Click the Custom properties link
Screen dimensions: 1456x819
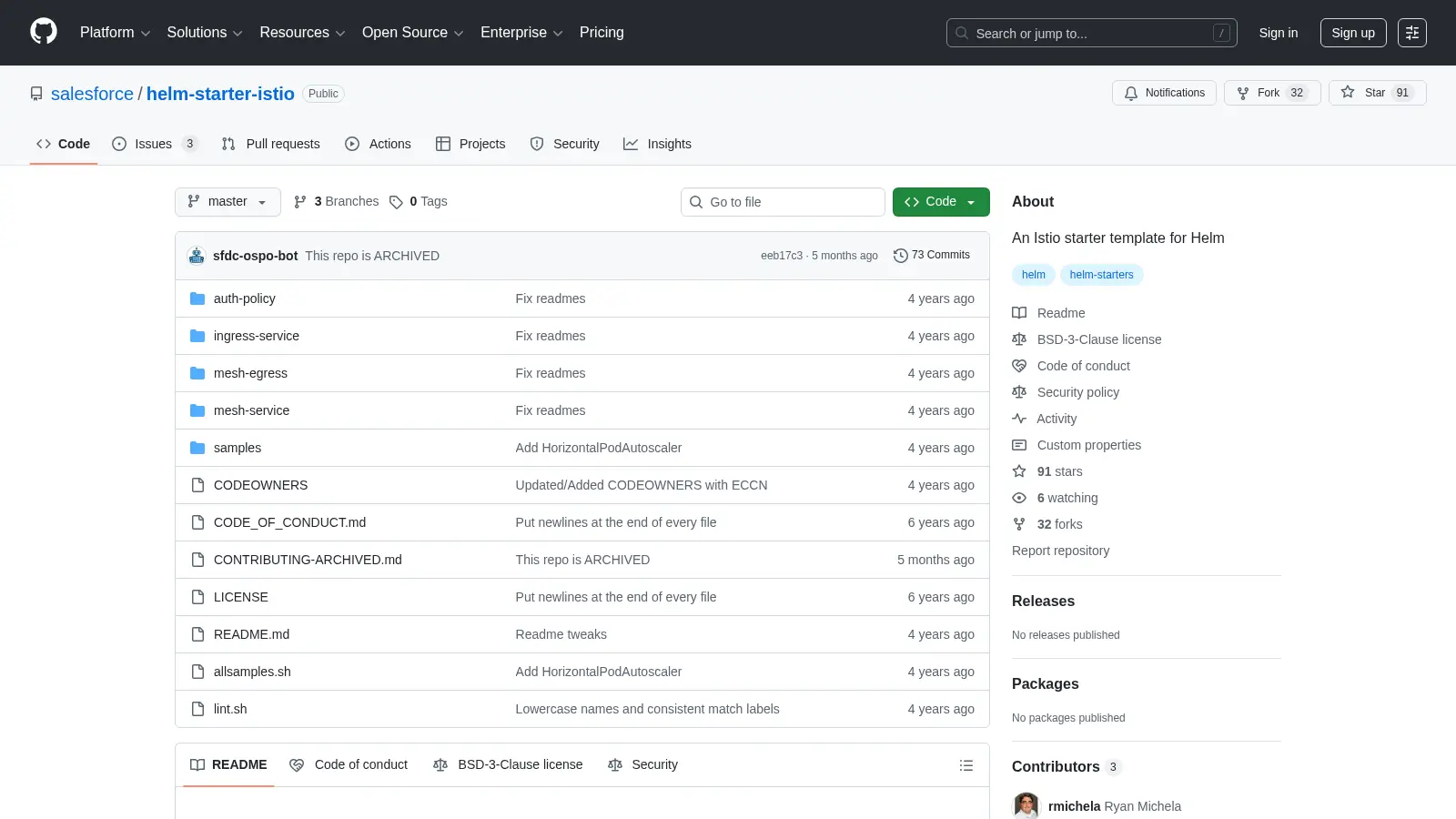(x=1088, y=445)
